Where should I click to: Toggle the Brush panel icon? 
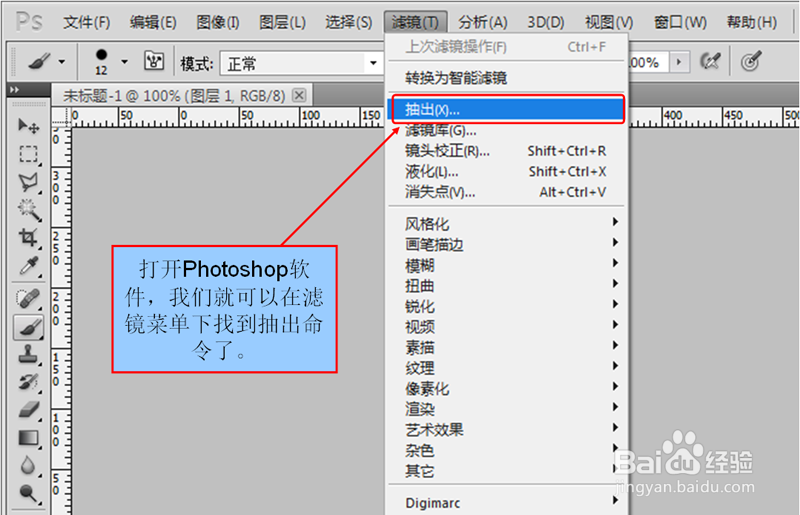coord(154,61)
